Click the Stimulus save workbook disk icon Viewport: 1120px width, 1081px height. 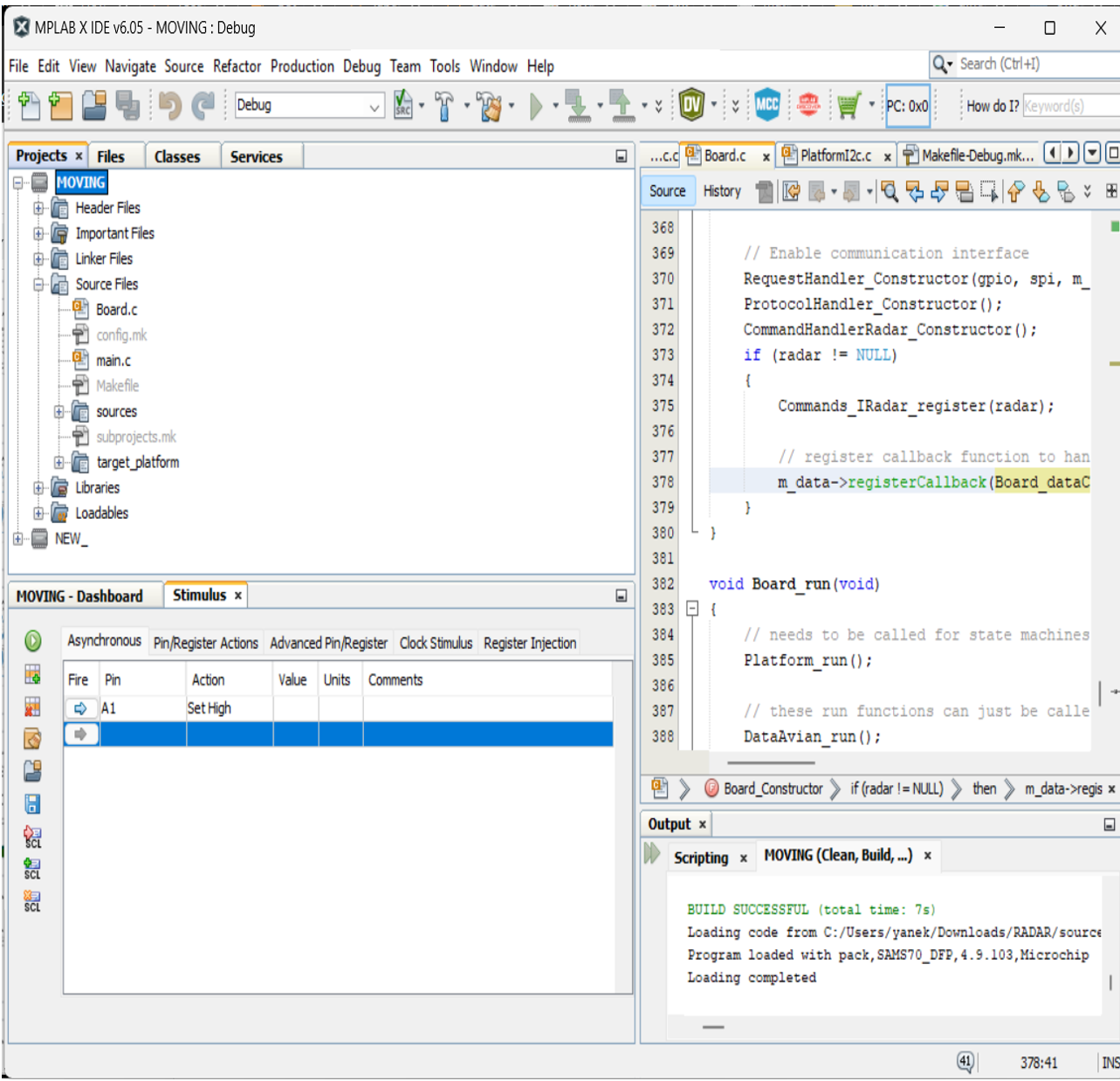[x=33, y=803]
